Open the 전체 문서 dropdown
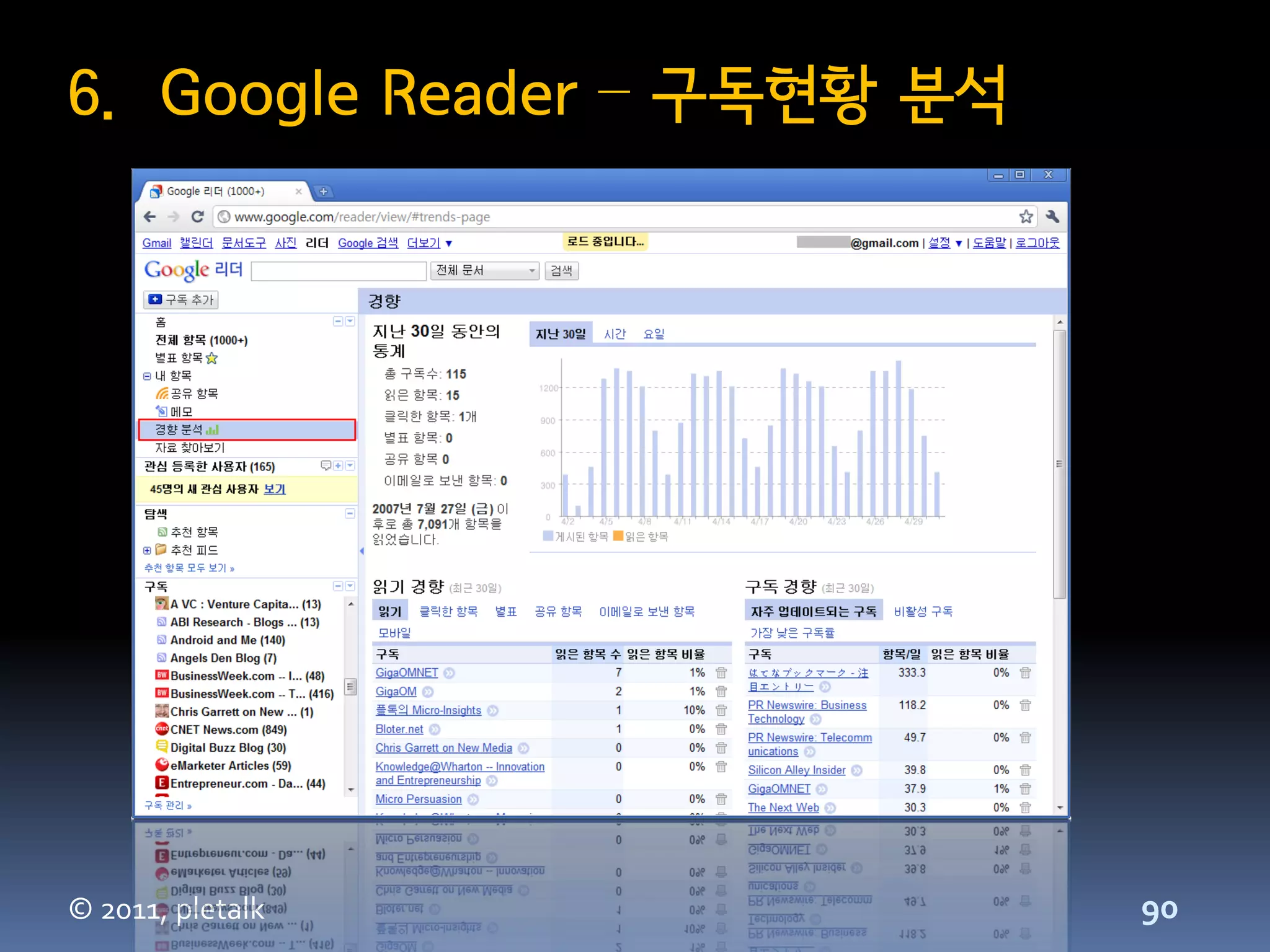 tap(485, 271)
